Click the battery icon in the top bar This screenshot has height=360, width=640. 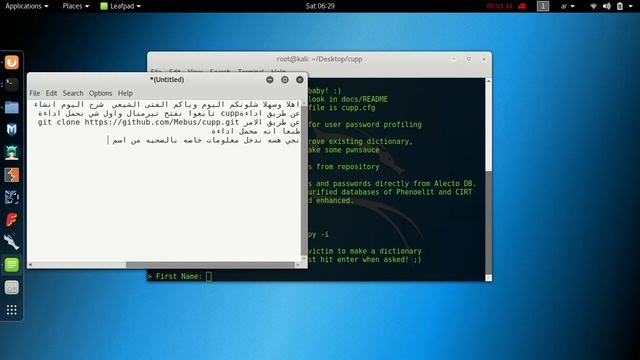[620, 6]
